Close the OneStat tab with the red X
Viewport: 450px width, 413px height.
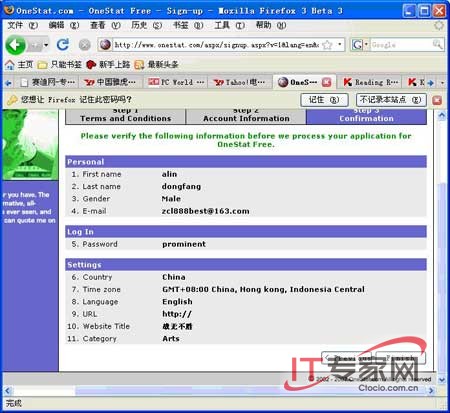(x=326, y=82)
